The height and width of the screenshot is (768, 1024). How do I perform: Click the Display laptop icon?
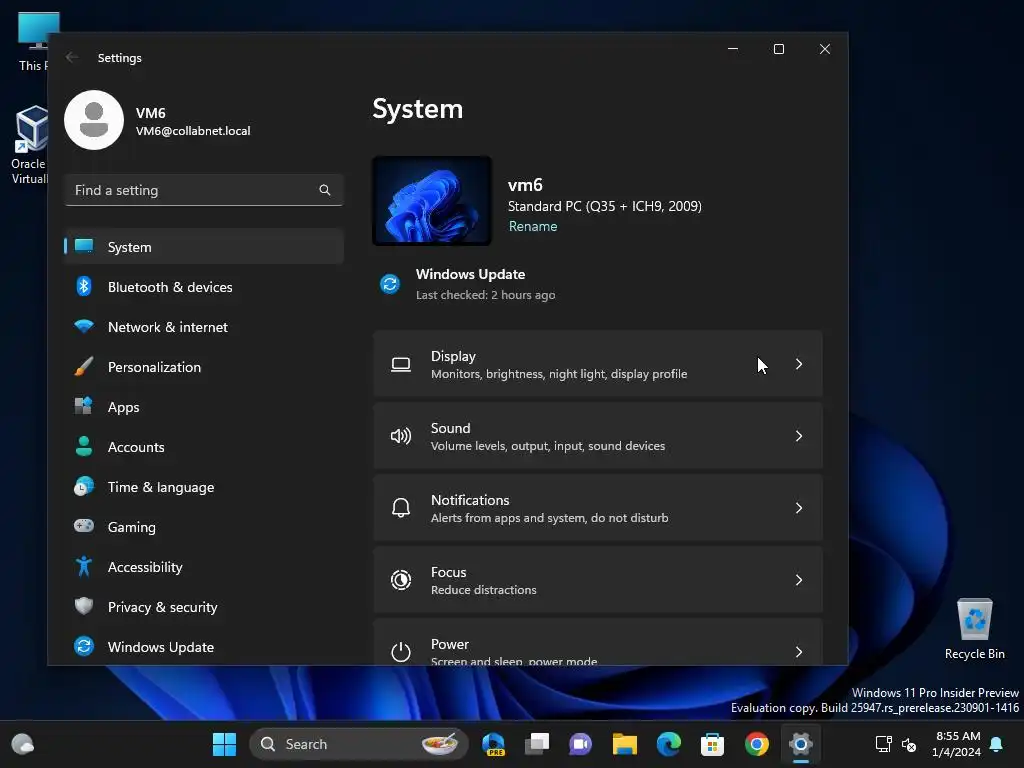pos(401,364)
